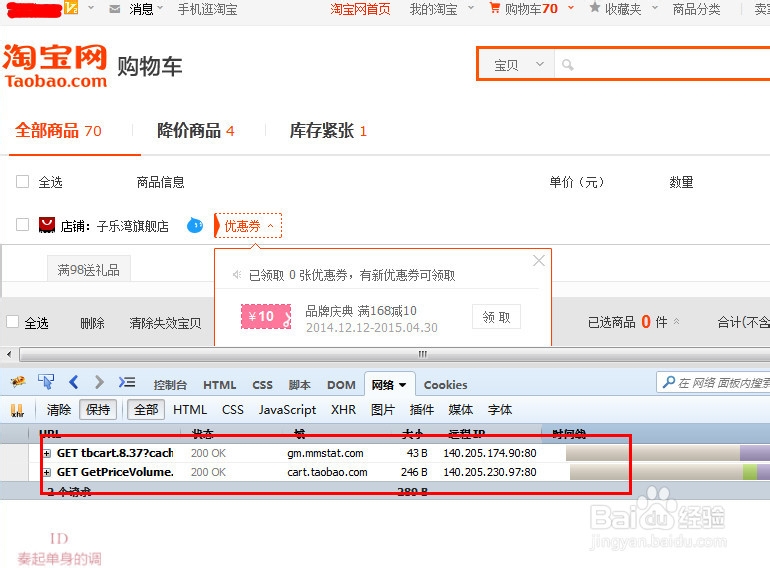Filter network requests by 图片
Image resolution: width=770 pixels, height=568 pixels.
tap(383, 409)
